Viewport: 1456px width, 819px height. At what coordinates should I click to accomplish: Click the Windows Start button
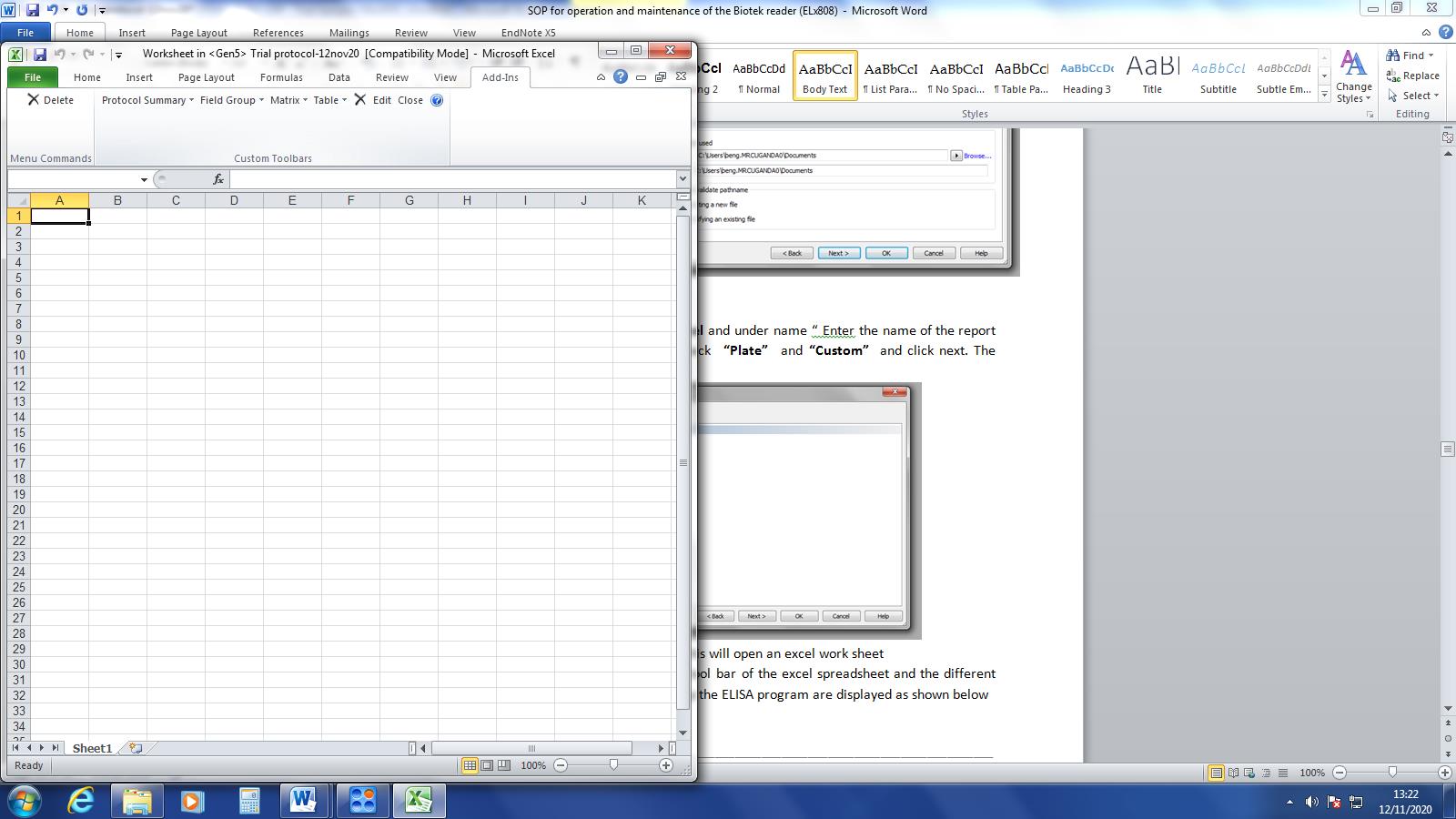tap(25, 801)
